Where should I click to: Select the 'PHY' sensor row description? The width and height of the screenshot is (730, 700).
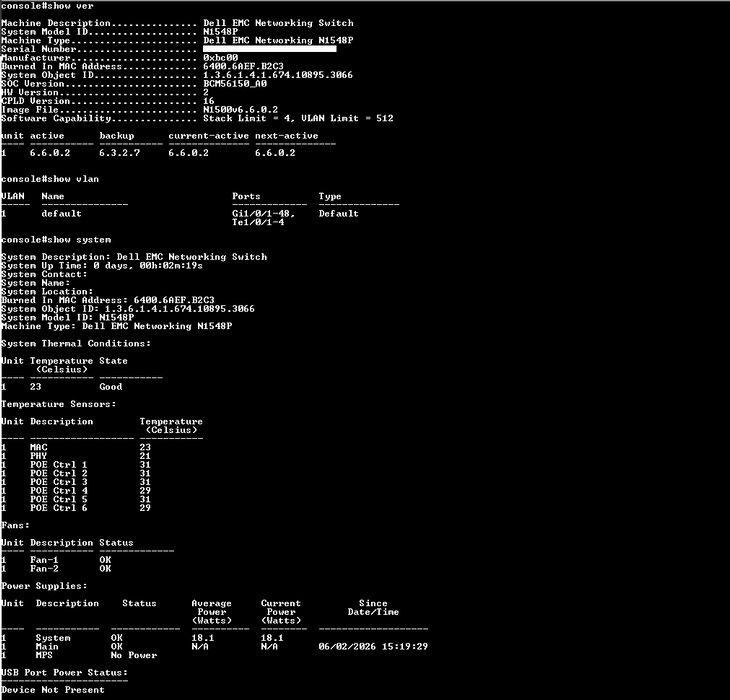click(39, 456)
